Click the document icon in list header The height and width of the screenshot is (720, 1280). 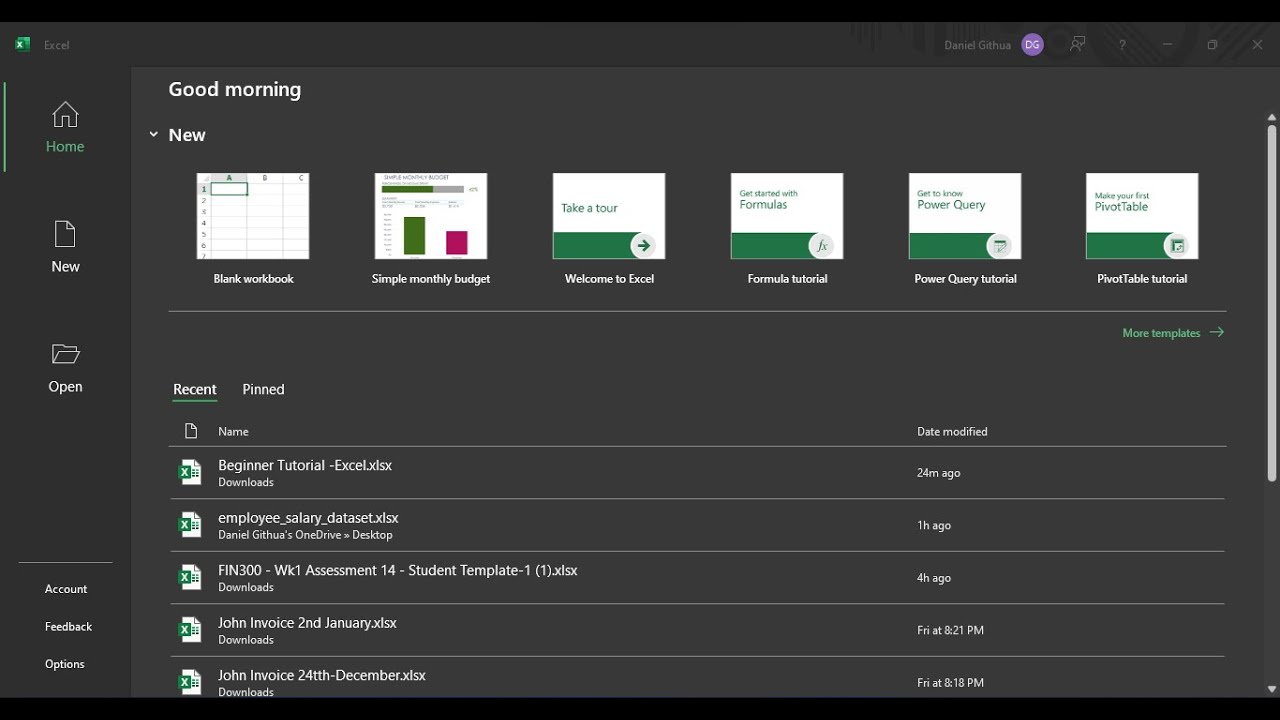pyautogui.click(x=191, y=431)
